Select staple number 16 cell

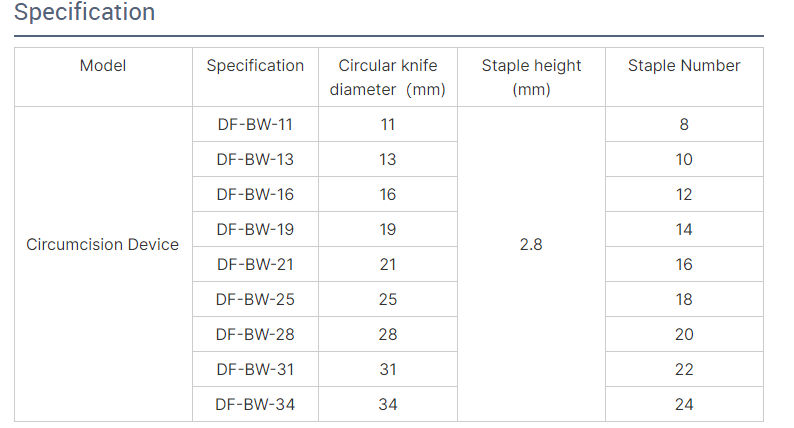coord(684,265)
